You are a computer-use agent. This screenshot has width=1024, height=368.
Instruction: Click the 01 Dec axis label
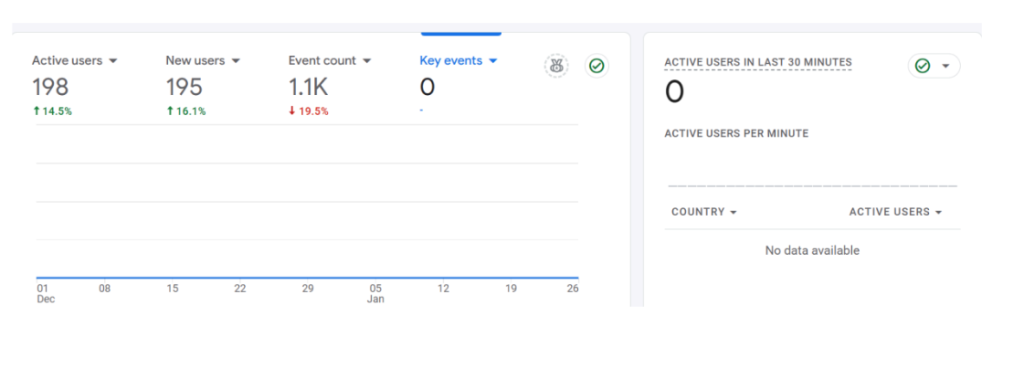point(45,294)
